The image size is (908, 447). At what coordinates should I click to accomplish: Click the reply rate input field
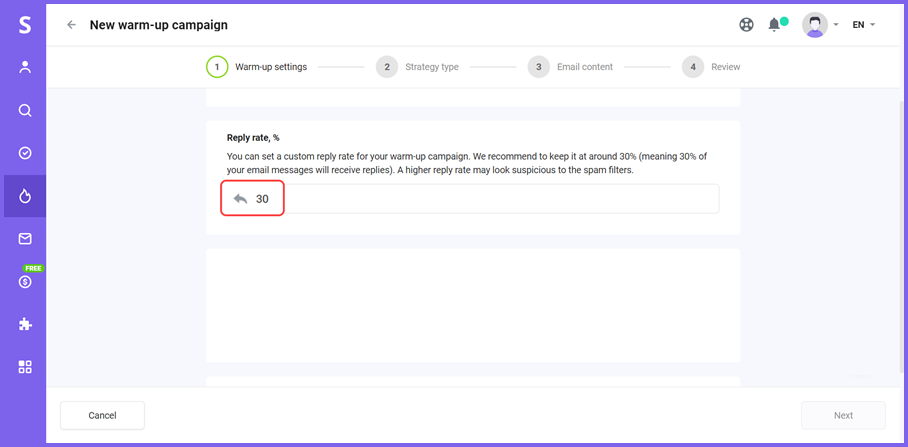click(471, 199)
